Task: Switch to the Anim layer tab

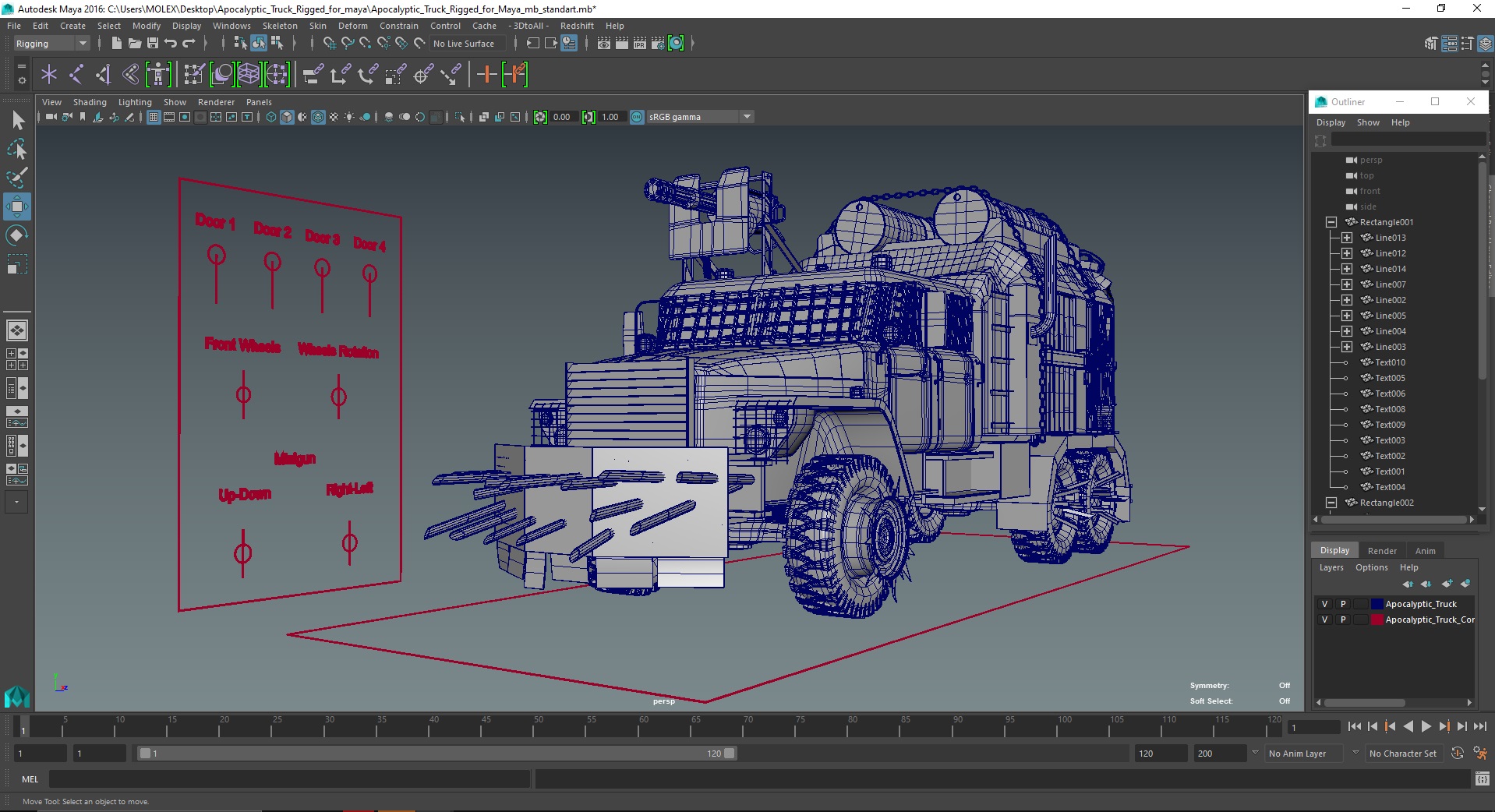Action: point(1425,551)
